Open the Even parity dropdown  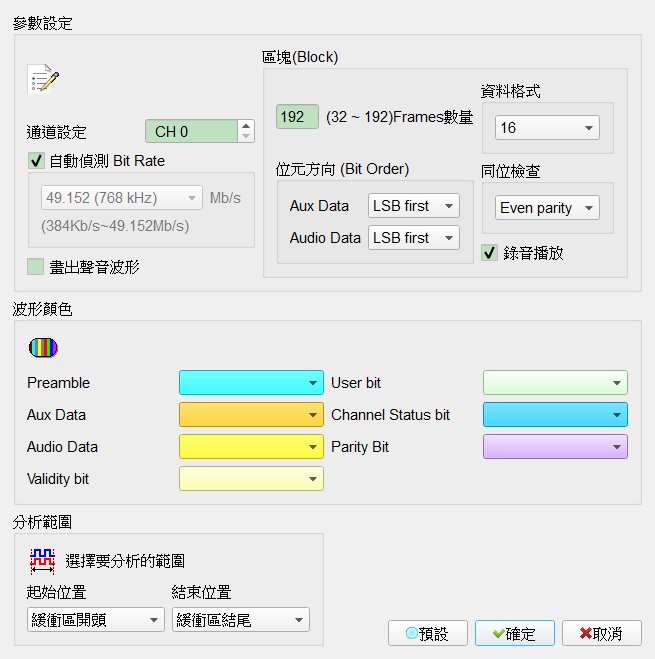click(x=547, y=208)
